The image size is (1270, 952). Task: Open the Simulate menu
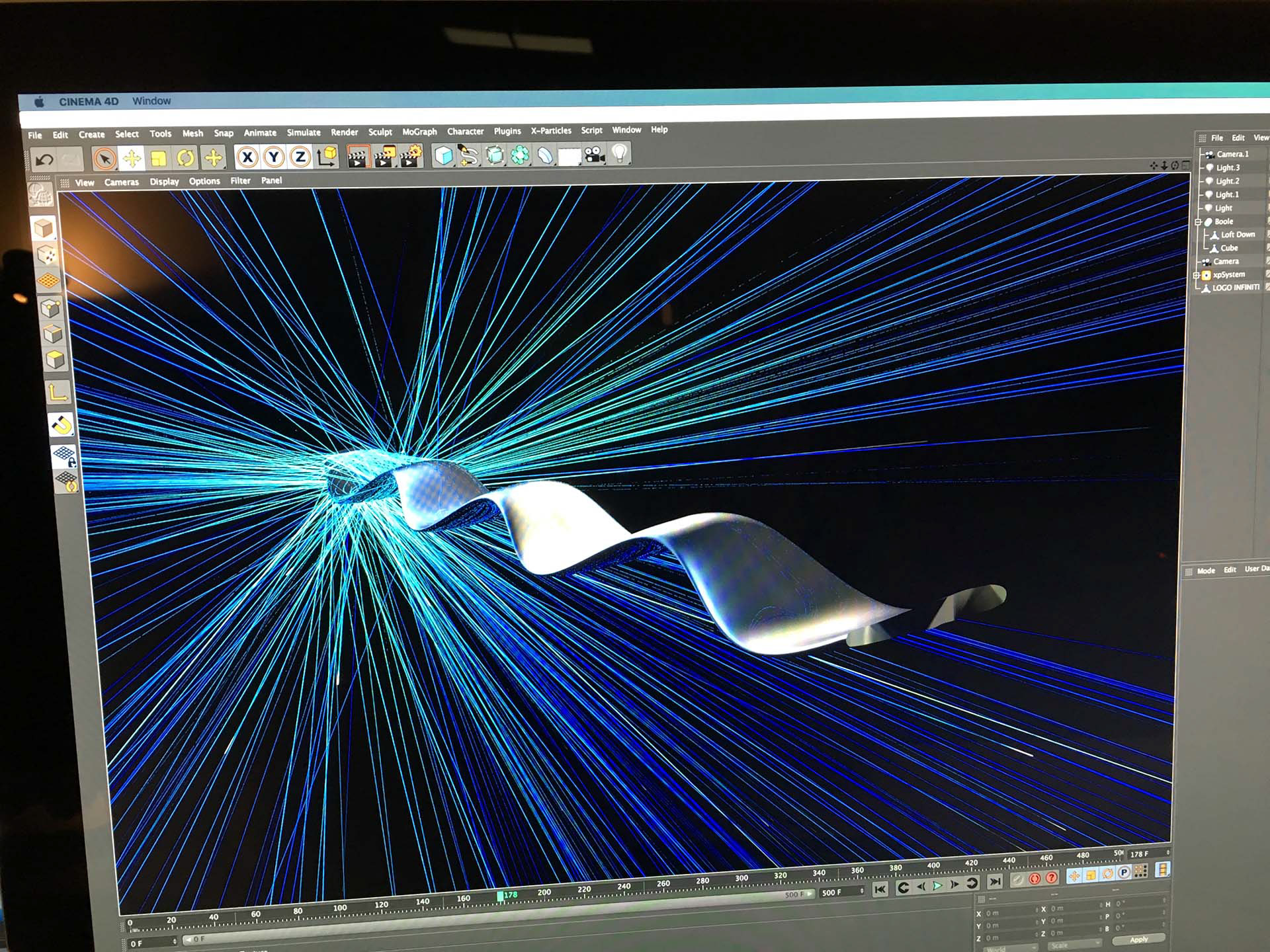(x=304, y=132)
